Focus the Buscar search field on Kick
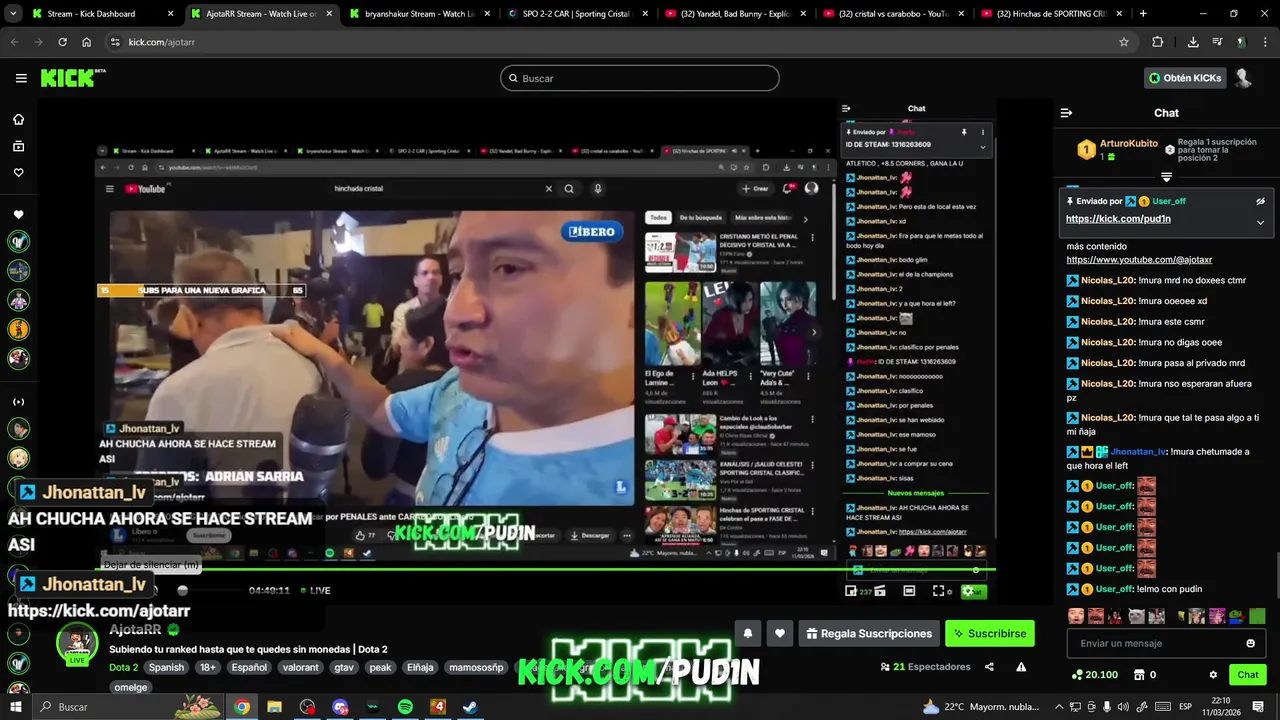1280x720 pixels. click(x=640, y=78)
